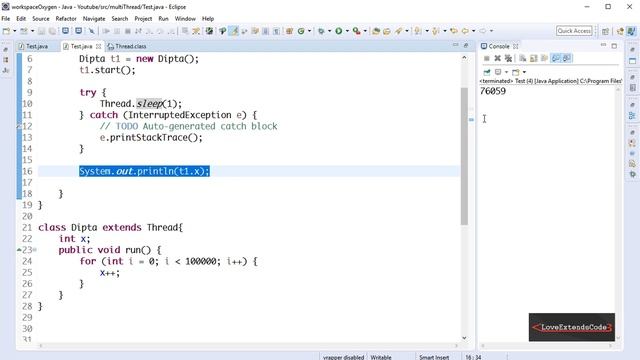The image size is (640, 360).
Task: Click Open Console icon
Action: pos(516,72)
